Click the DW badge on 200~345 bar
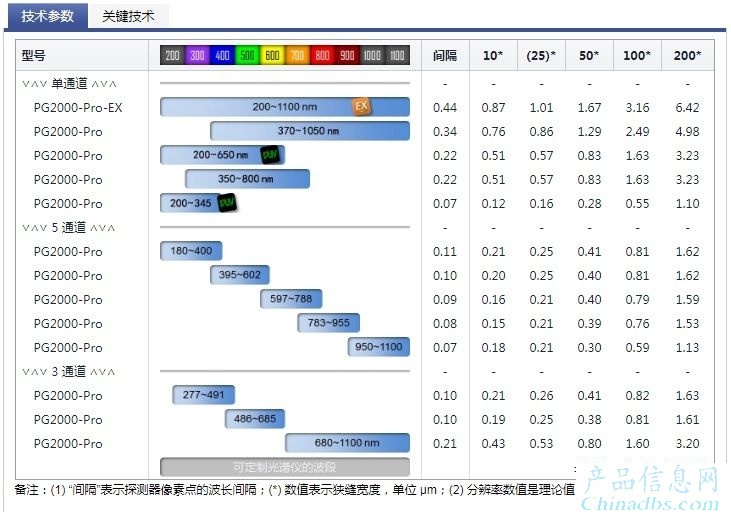 [x=227, y=203]
